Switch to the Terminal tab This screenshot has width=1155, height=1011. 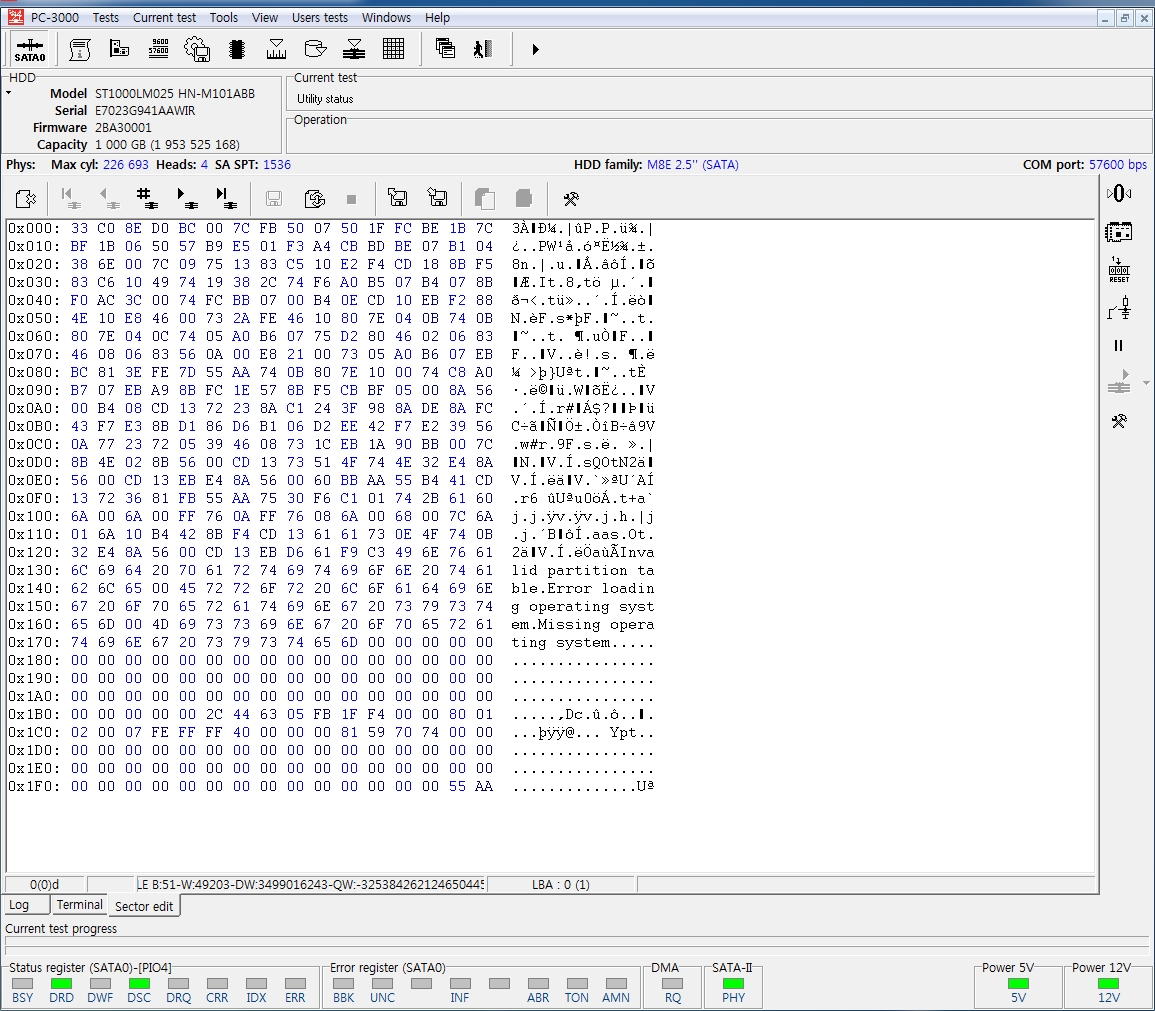coord(79,905)
